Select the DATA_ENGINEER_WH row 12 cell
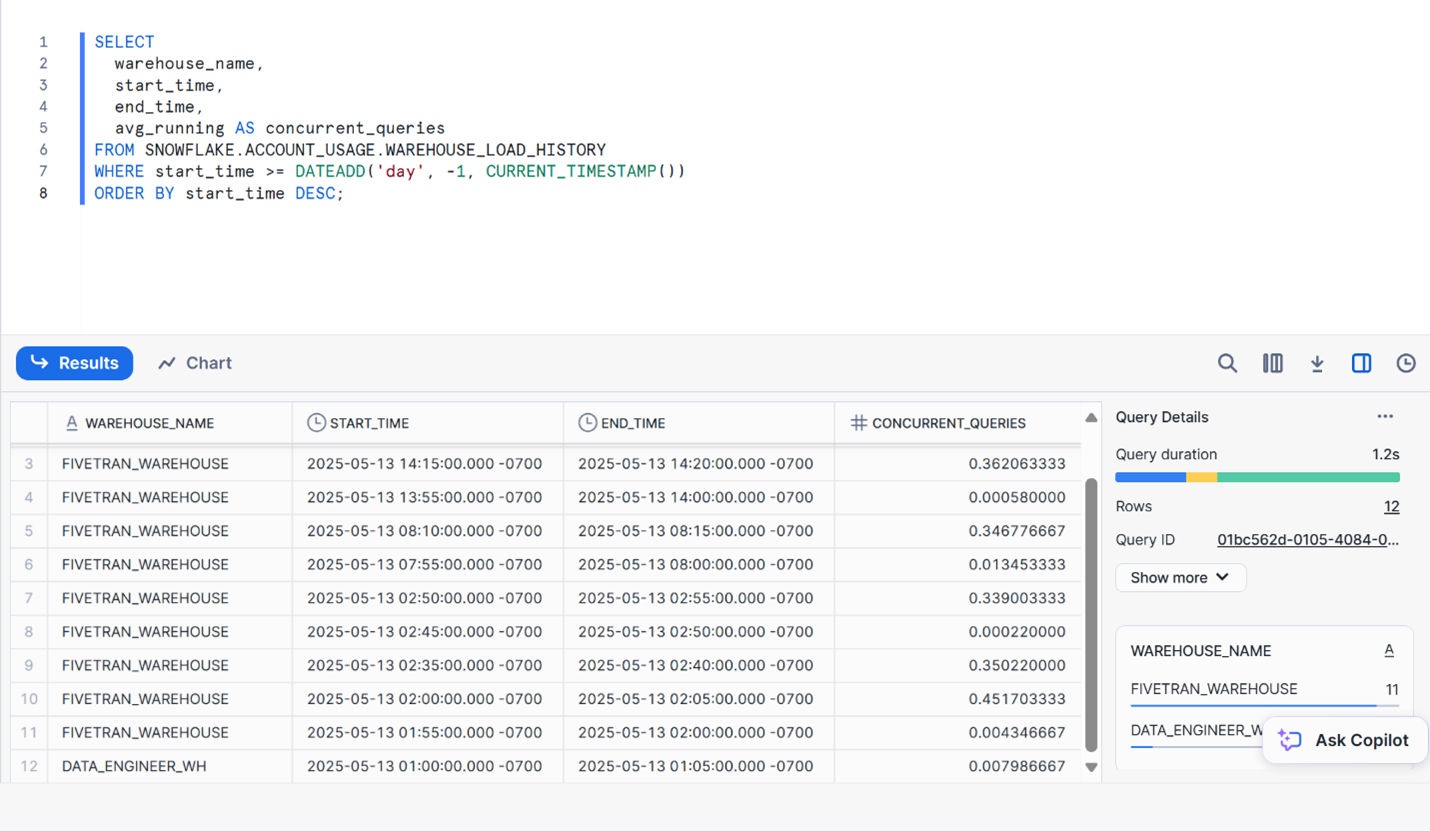 tap(134, 766)
